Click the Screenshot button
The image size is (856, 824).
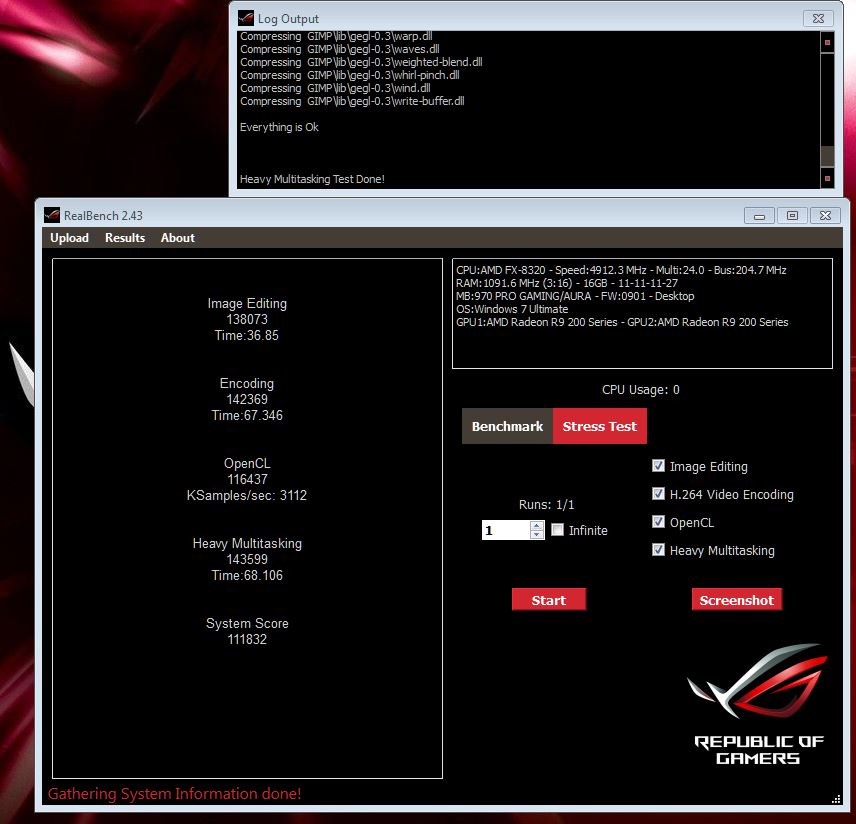736,600
